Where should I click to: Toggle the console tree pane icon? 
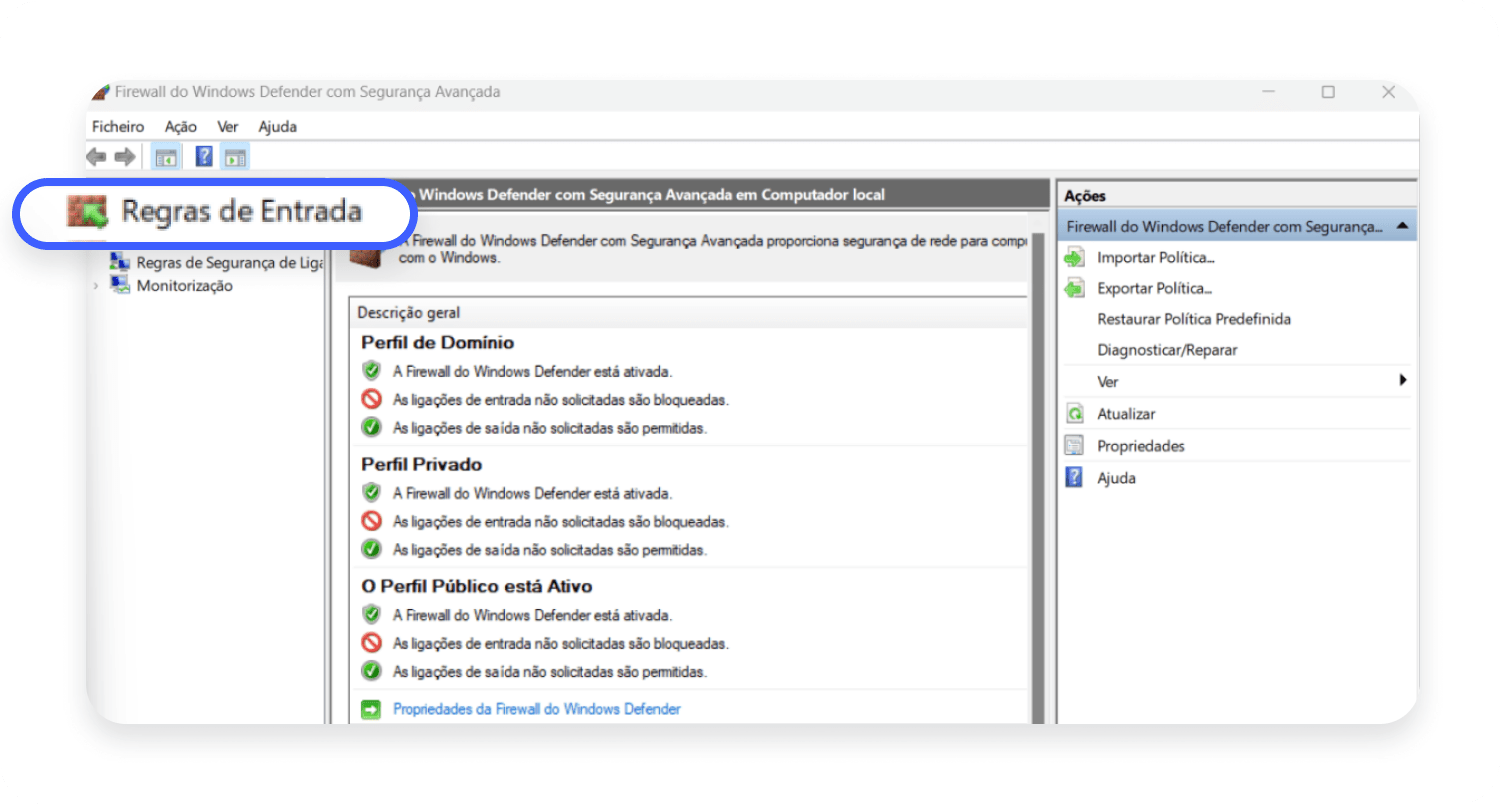165,157
